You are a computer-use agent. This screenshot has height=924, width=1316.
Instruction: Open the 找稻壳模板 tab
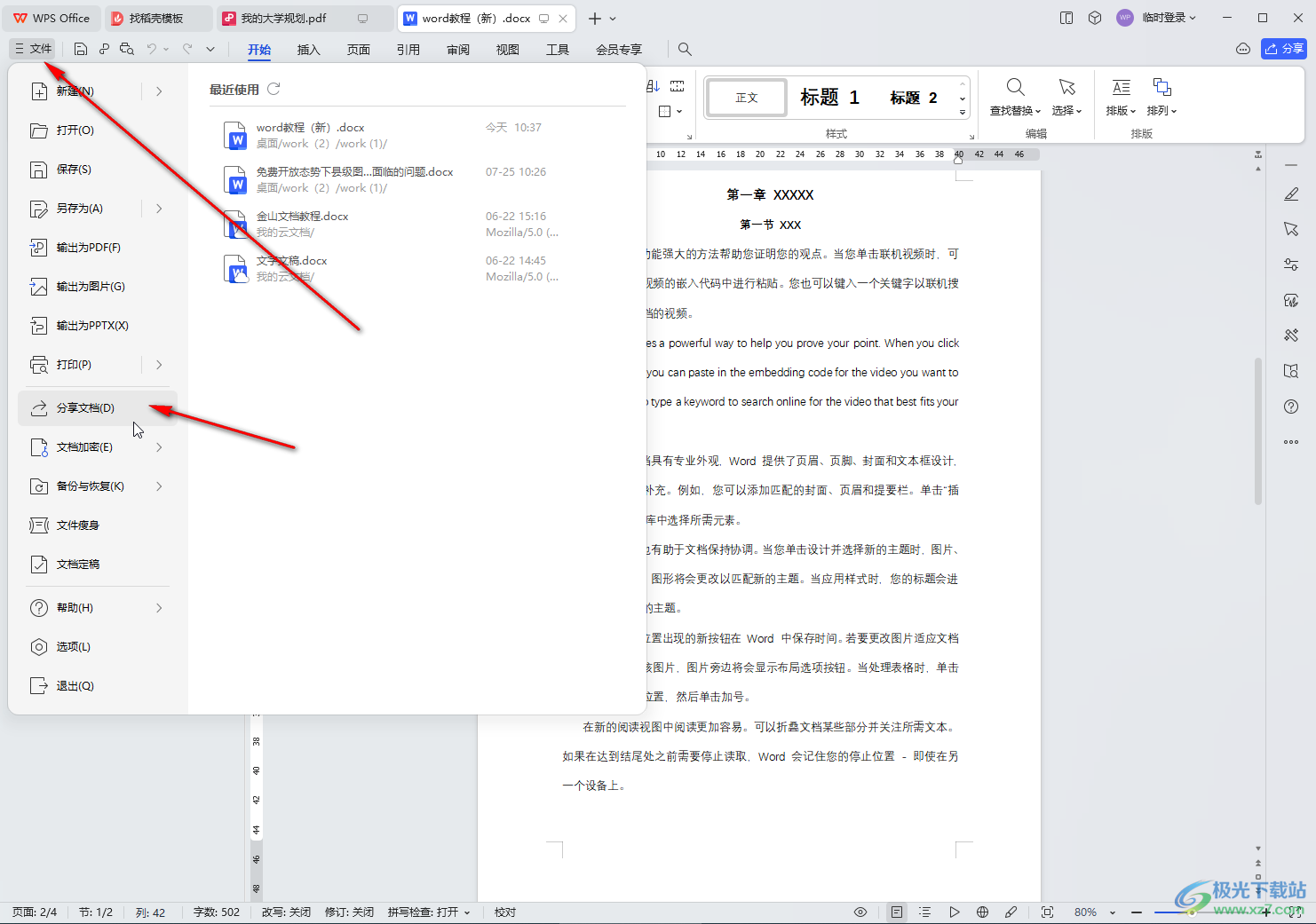tap(157, 18)
